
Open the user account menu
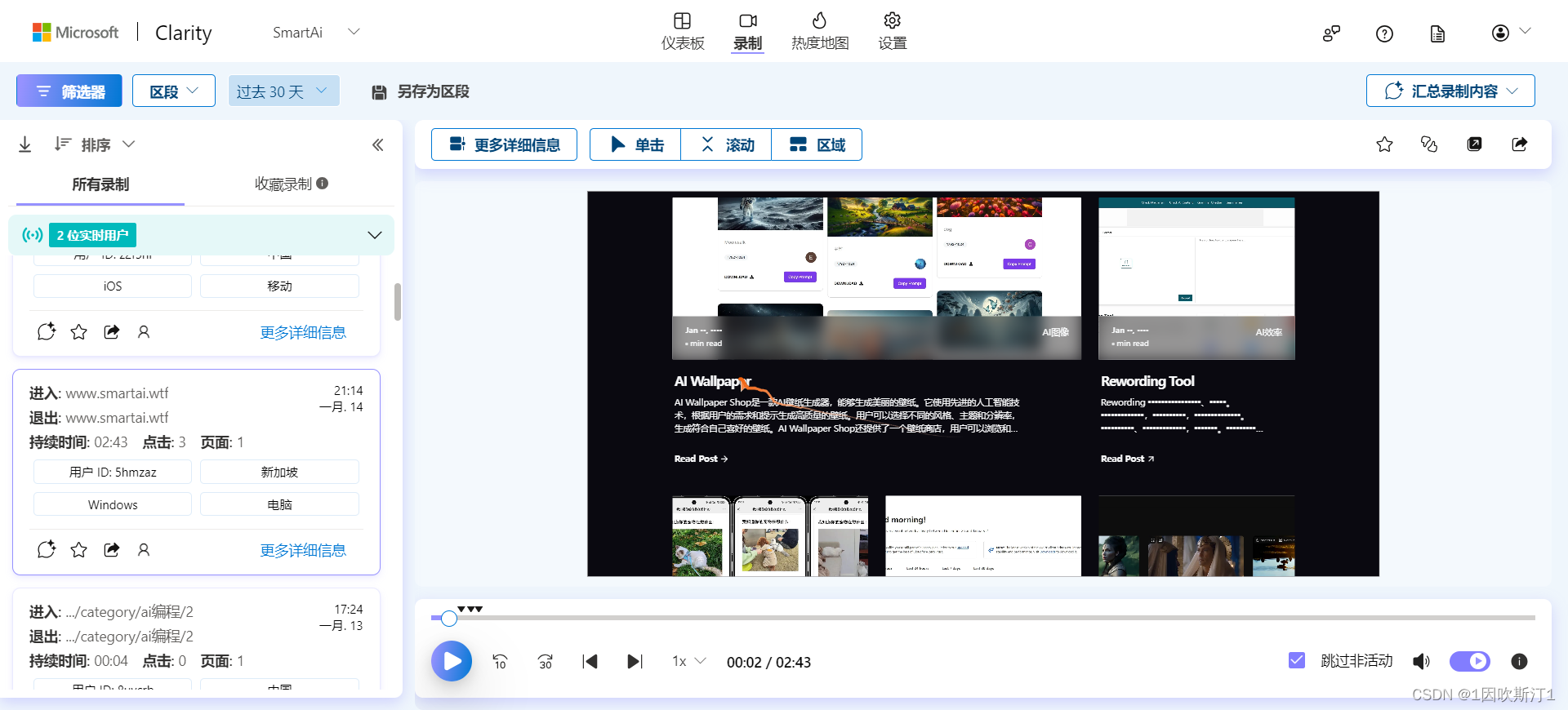pos(1511,33)
